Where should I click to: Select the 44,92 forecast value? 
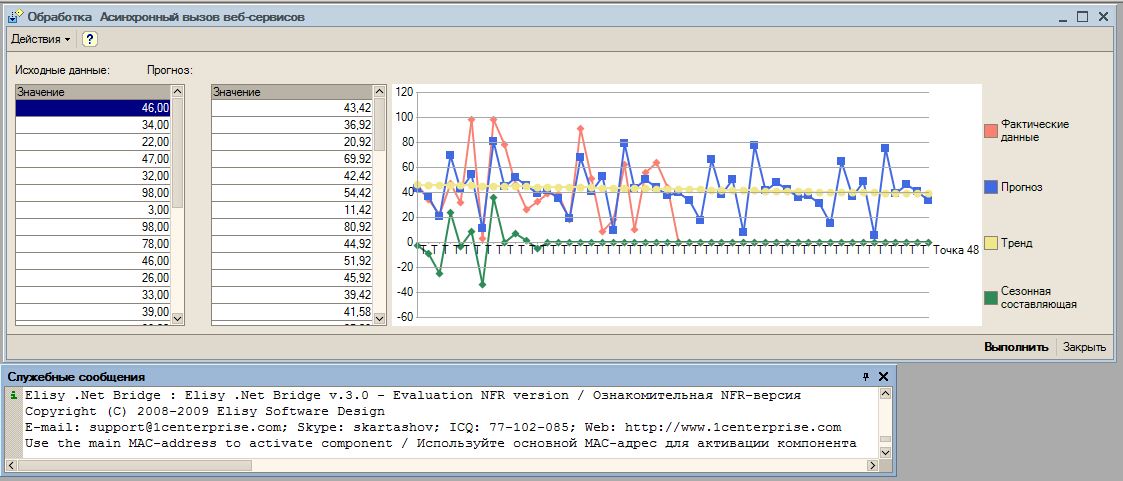(293, 244)
